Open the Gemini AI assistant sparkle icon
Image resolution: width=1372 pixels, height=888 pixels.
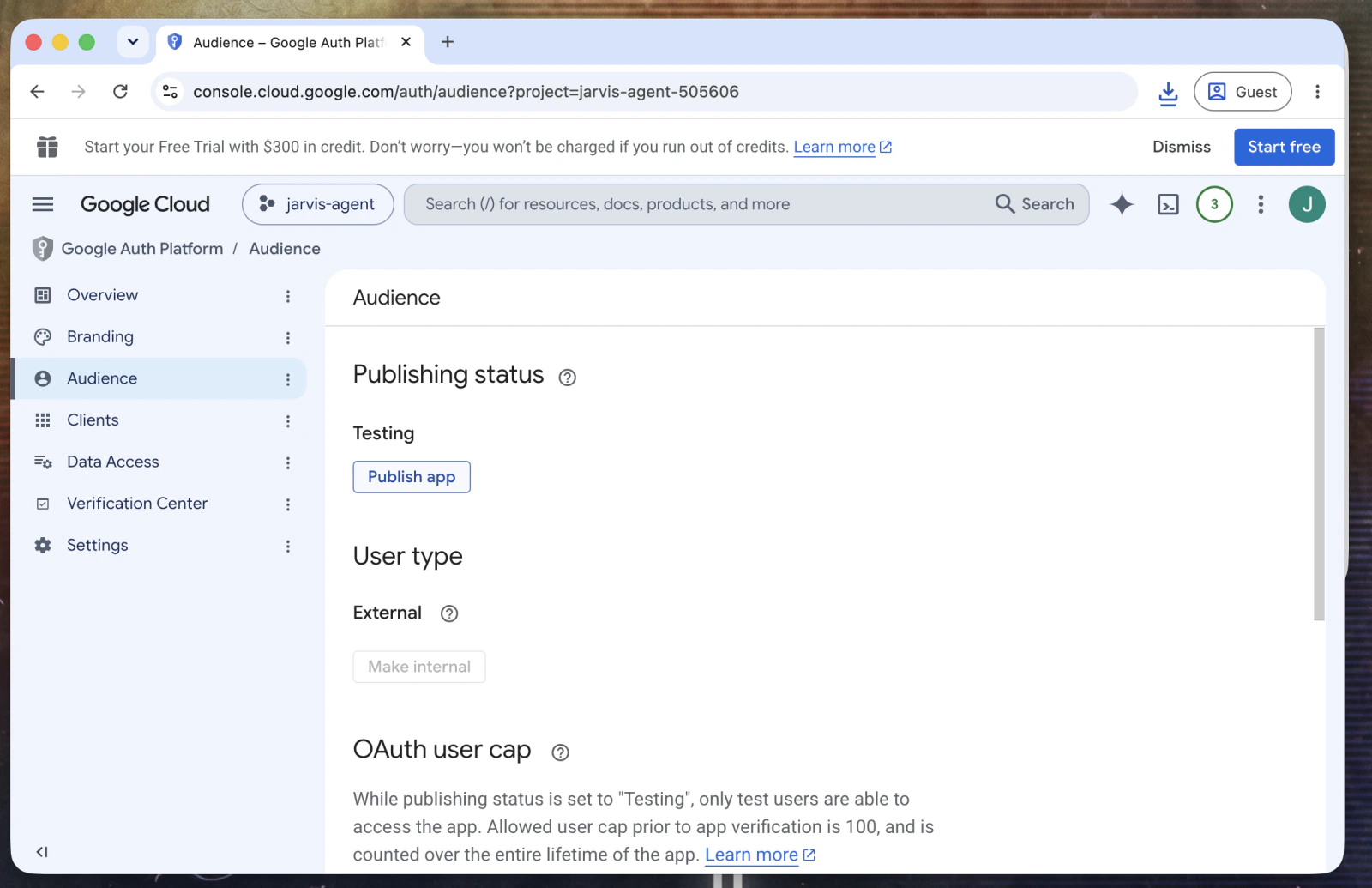tap(1122, 204)
